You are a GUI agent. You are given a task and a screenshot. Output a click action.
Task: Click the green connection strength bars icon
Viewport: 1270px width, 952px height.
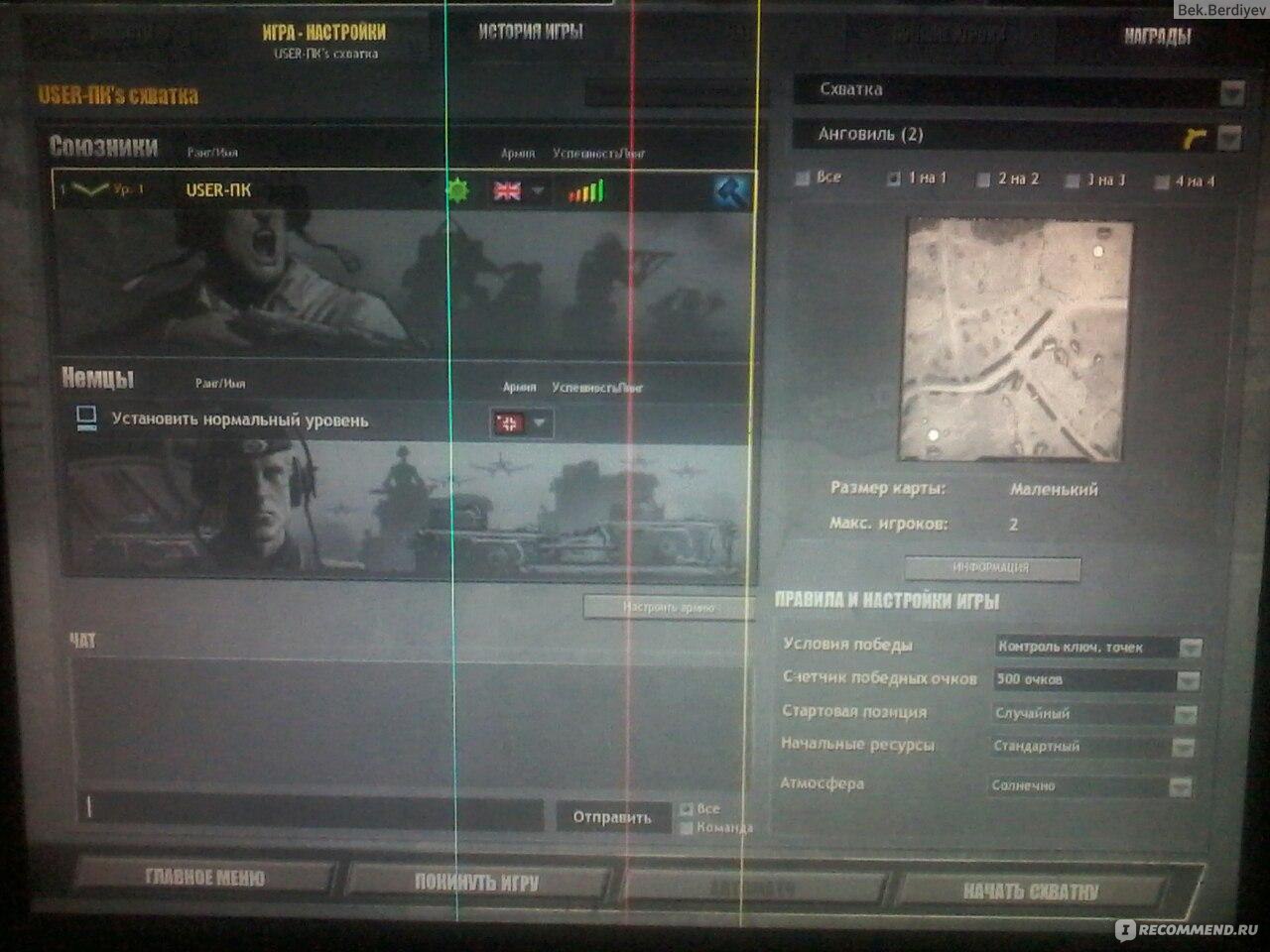[585, 190]
